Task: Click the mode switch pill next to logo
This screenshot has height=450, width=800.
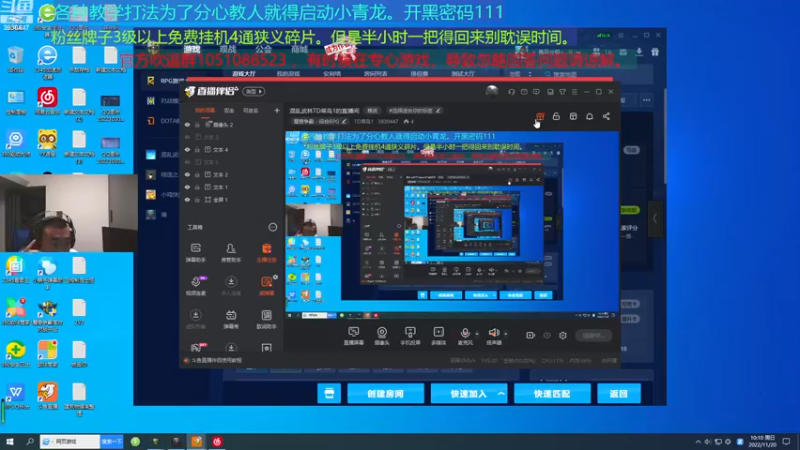Action: point(254,91)
